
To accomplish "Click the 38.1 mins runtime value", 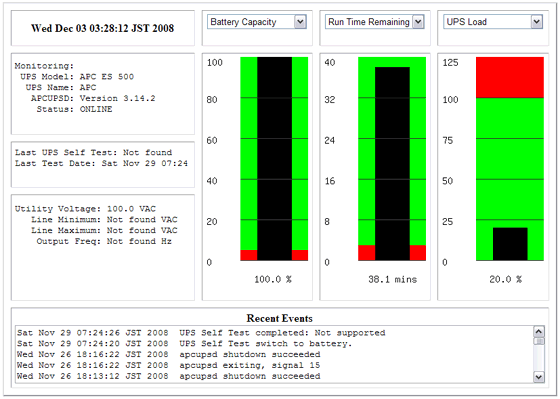I will [x=392, y=279].
